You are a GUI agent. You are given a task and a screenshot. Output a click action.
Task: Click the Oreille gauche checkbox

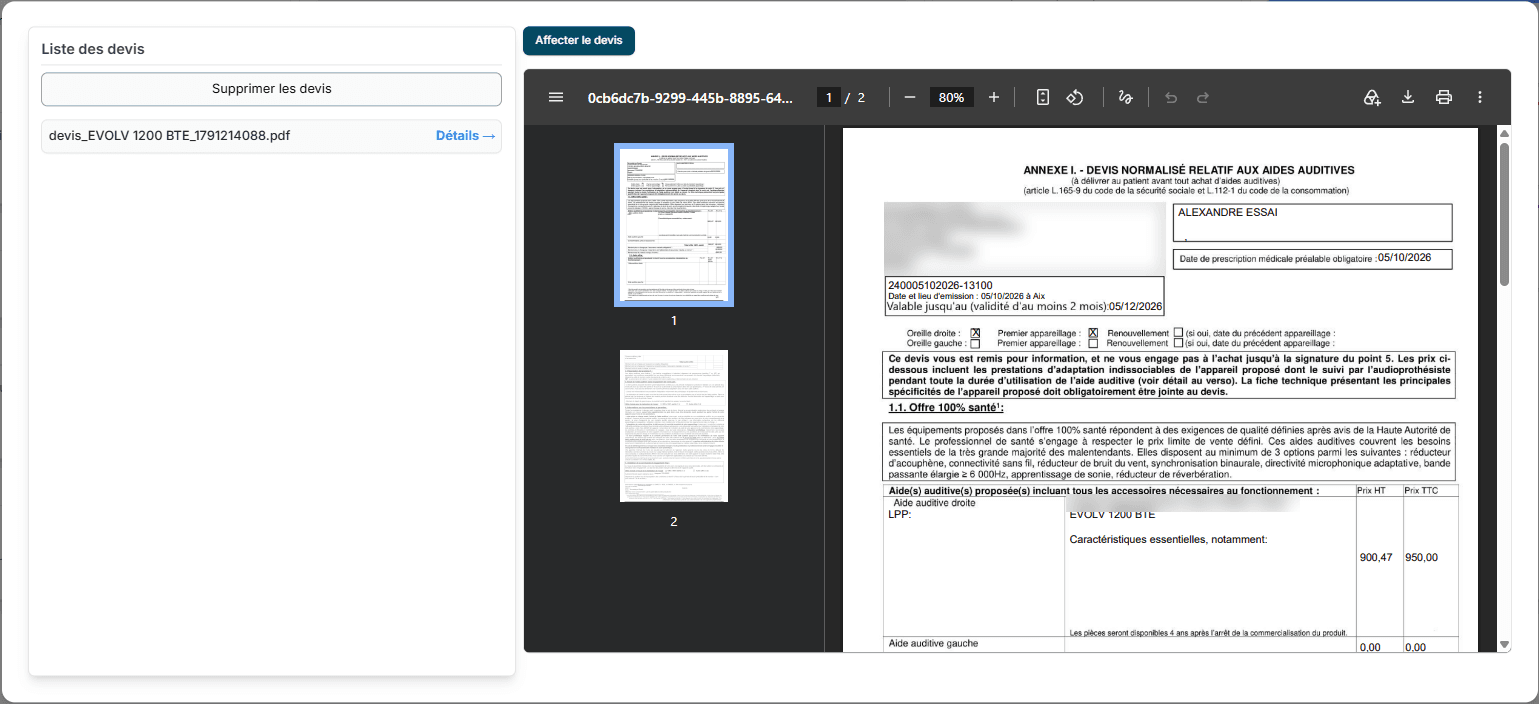click(975, 343)
